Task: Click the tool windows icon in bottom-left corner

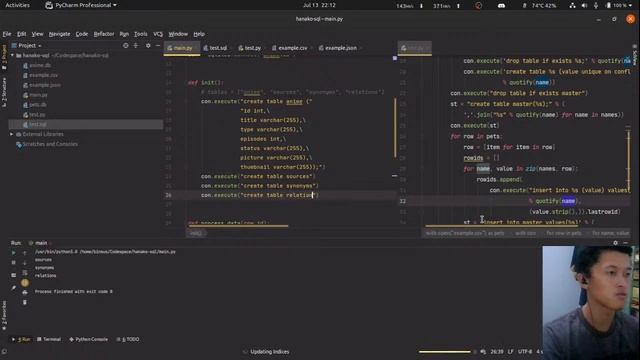Action: point(4,351)
